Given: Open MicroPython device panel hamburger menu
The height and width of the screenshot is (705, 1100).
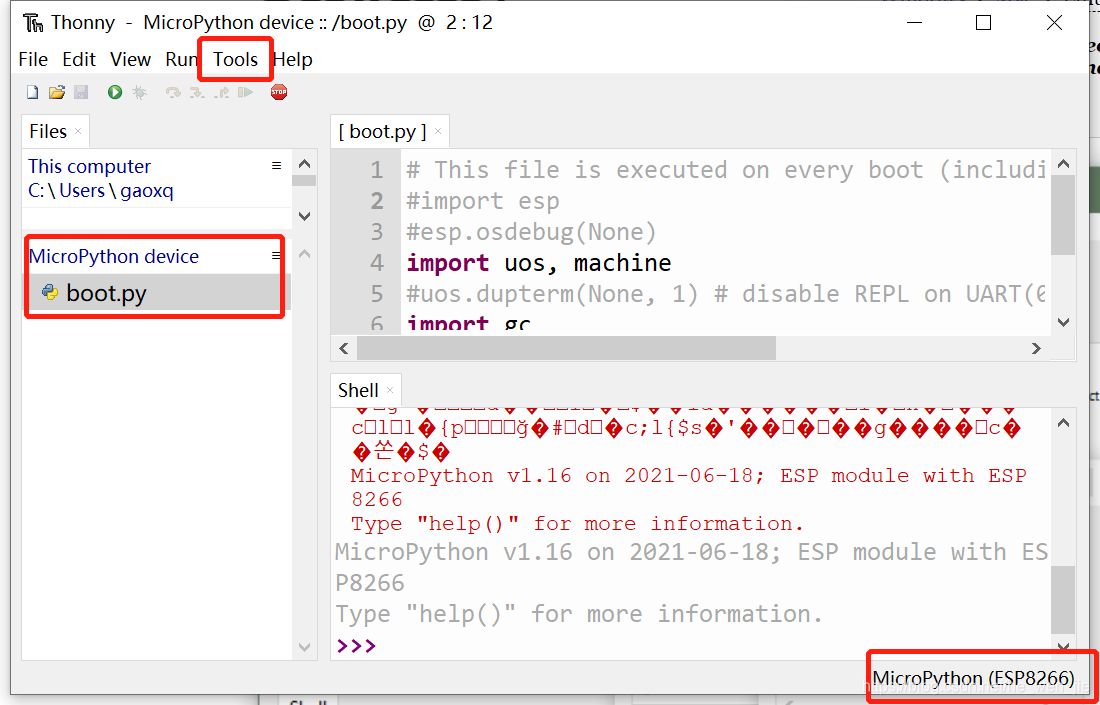Looking at the screenshot, I should (276, 256).
